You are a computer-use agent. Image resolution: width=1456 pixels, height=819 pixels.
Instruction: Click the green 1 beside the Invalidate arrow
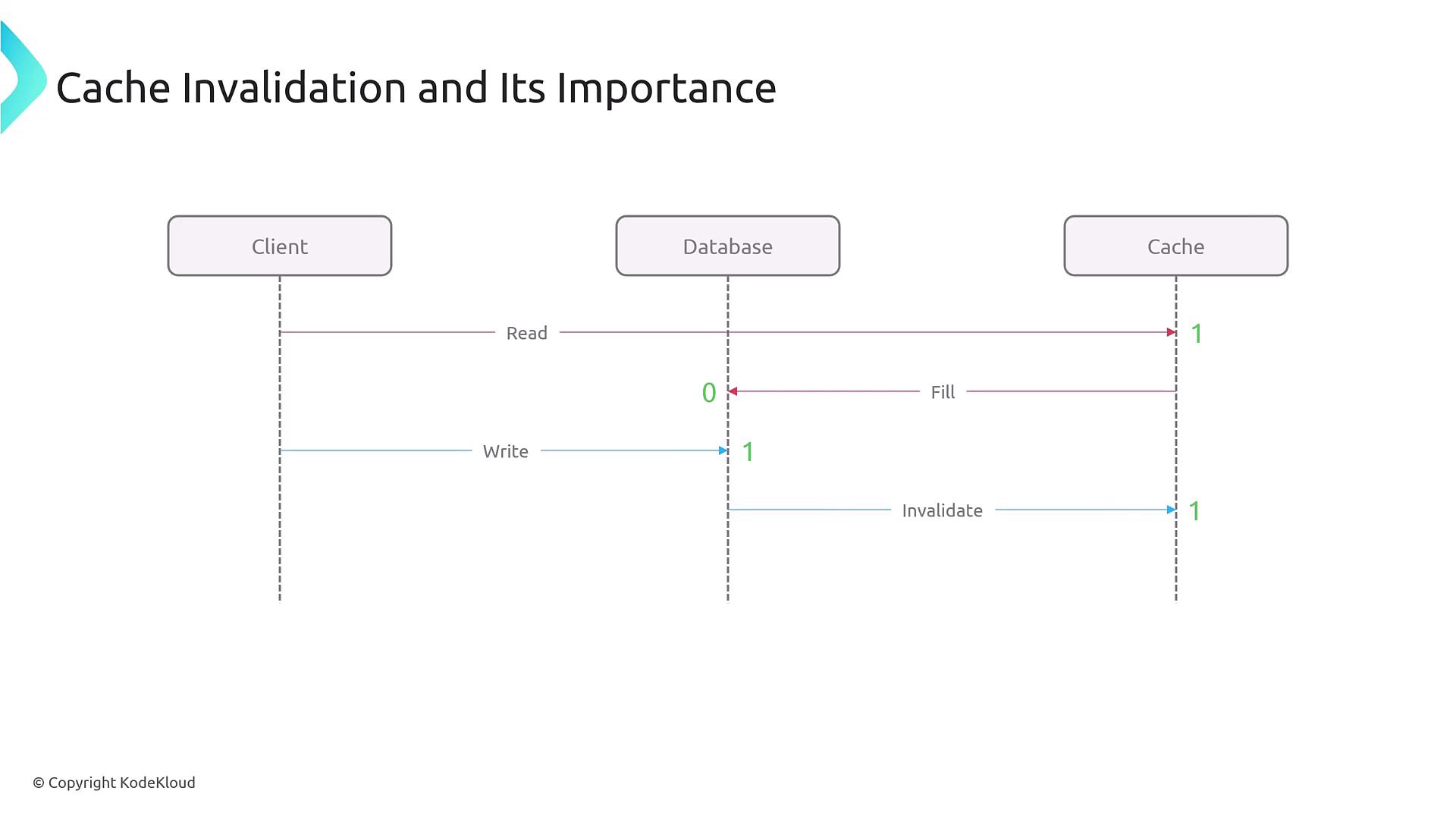pos(1194,511)
